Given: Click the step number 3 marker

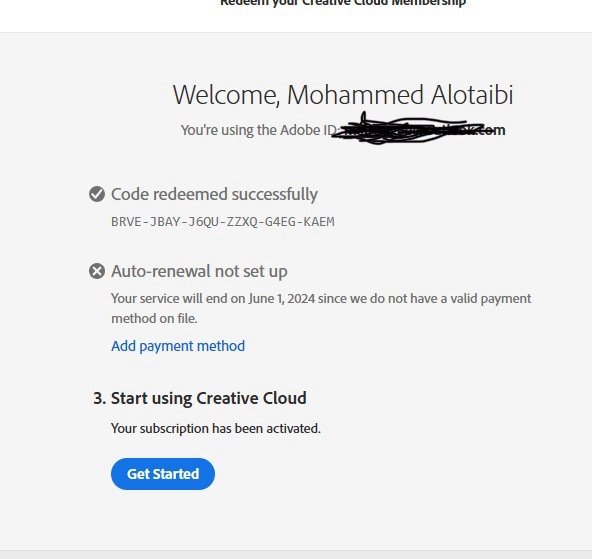Looking at the screenshot, I should pos(99,398).
